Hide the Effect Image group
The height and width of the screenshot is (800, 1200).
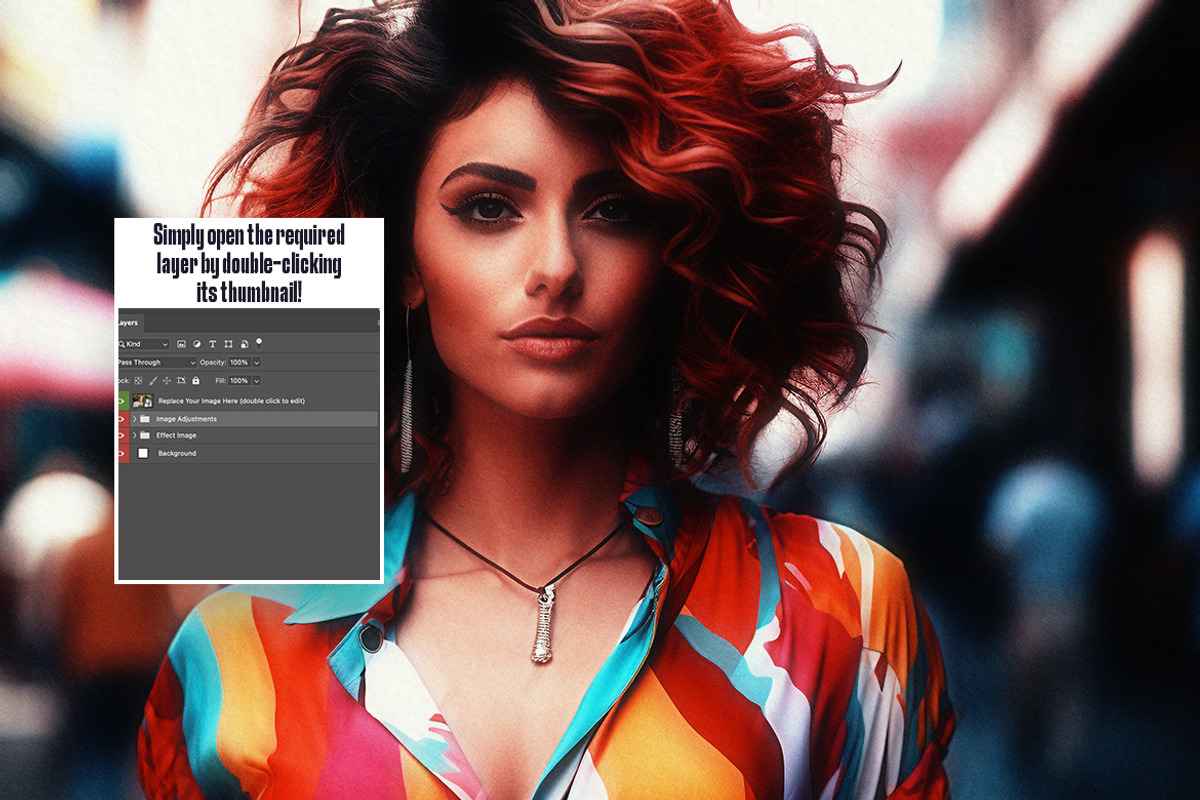tap(122, 435)
